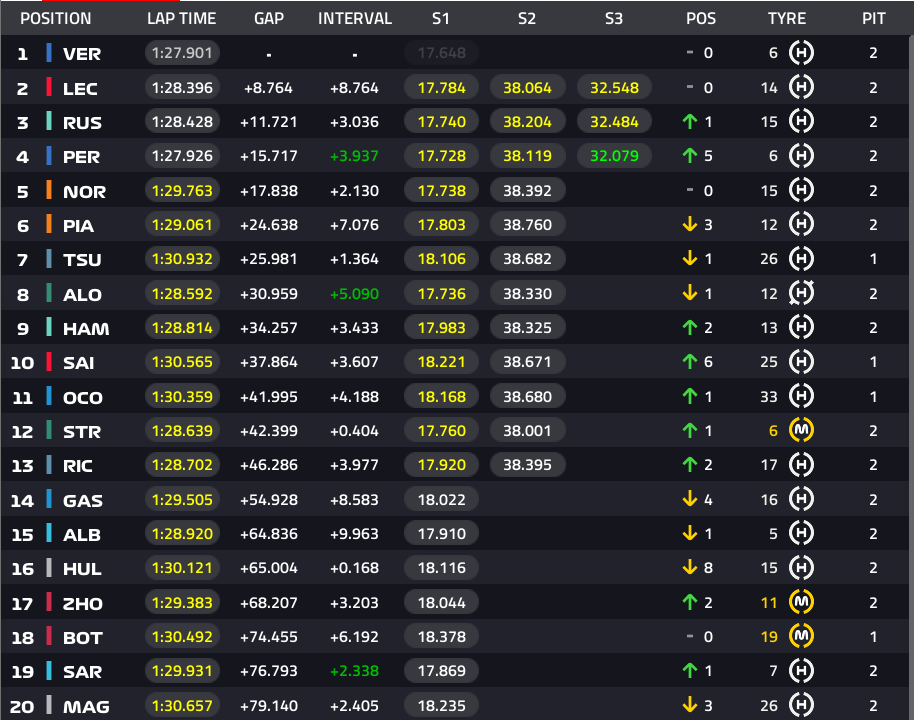914x720 pixels.
Task: Click the S3 sector column header
Action: click(x=613, y=19)
